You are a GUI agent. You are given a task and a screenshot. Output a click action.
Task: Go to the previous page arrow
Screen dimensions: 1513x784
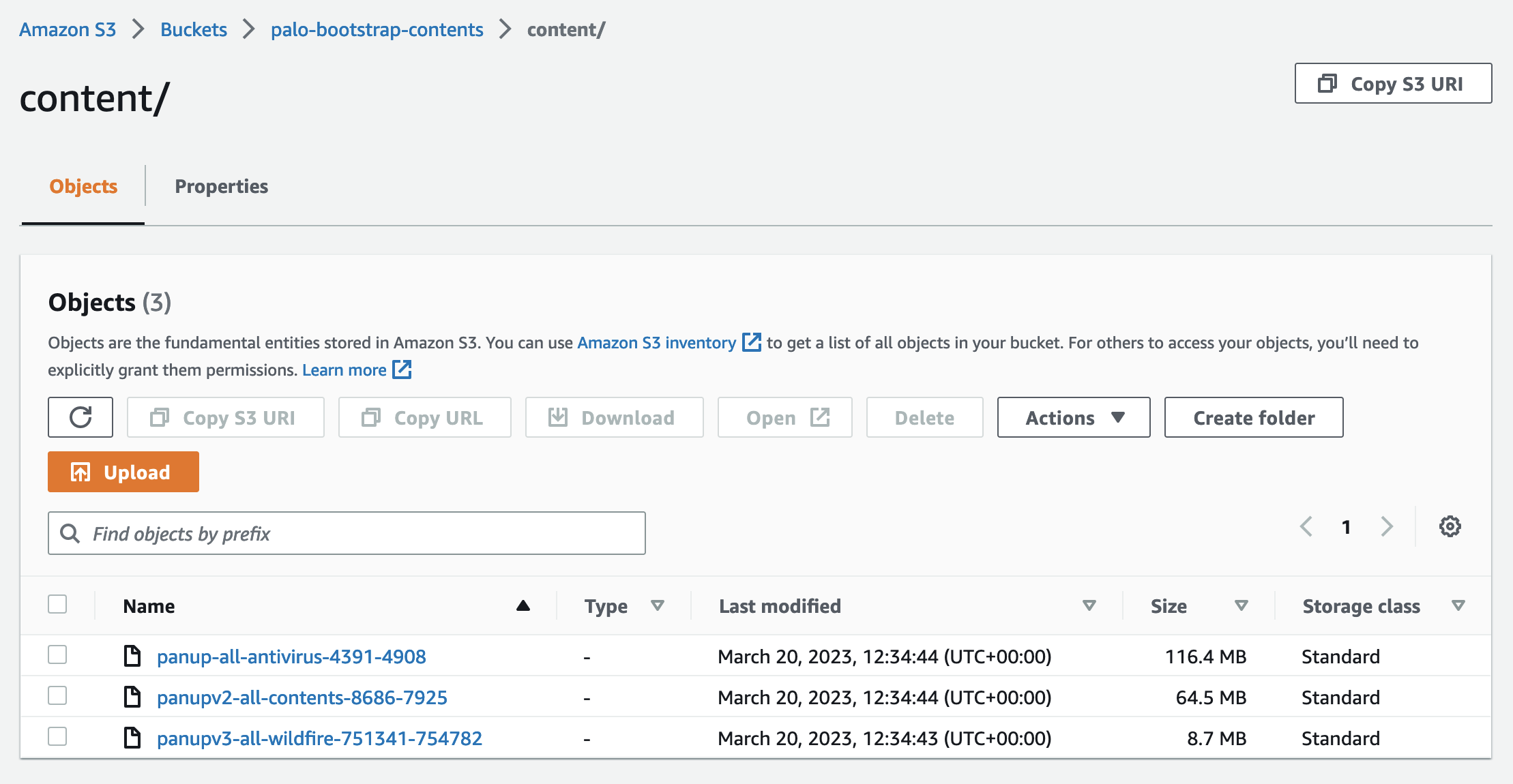1306,526
